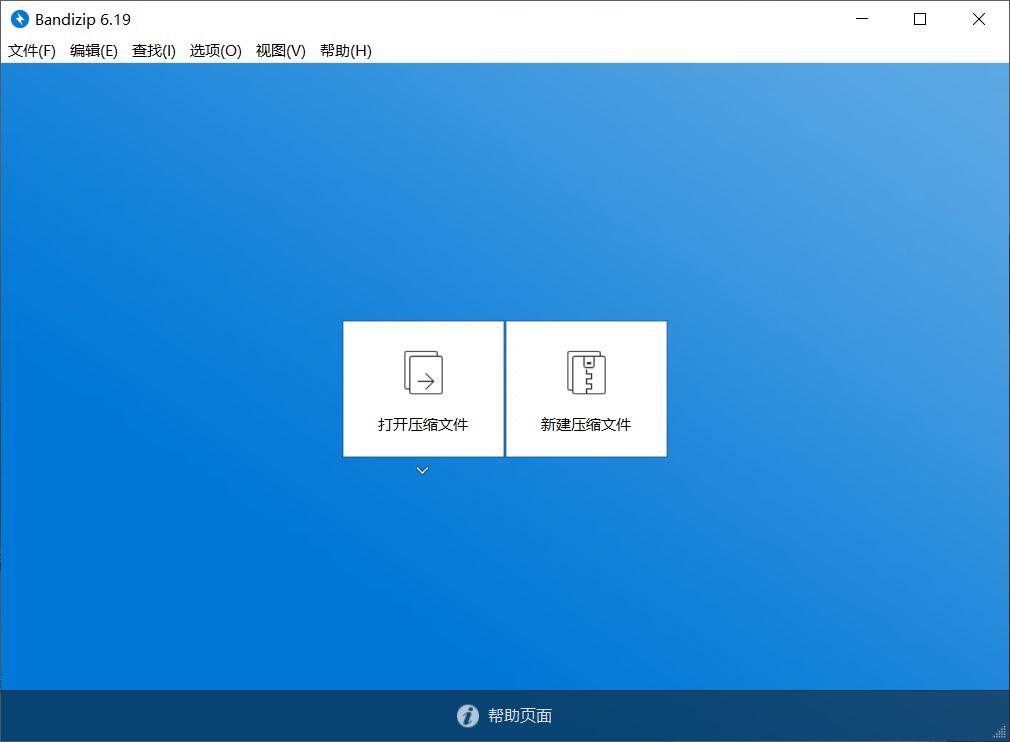
Task: Click the Bandizip logo in the title bar
Action: coord(17,19)
